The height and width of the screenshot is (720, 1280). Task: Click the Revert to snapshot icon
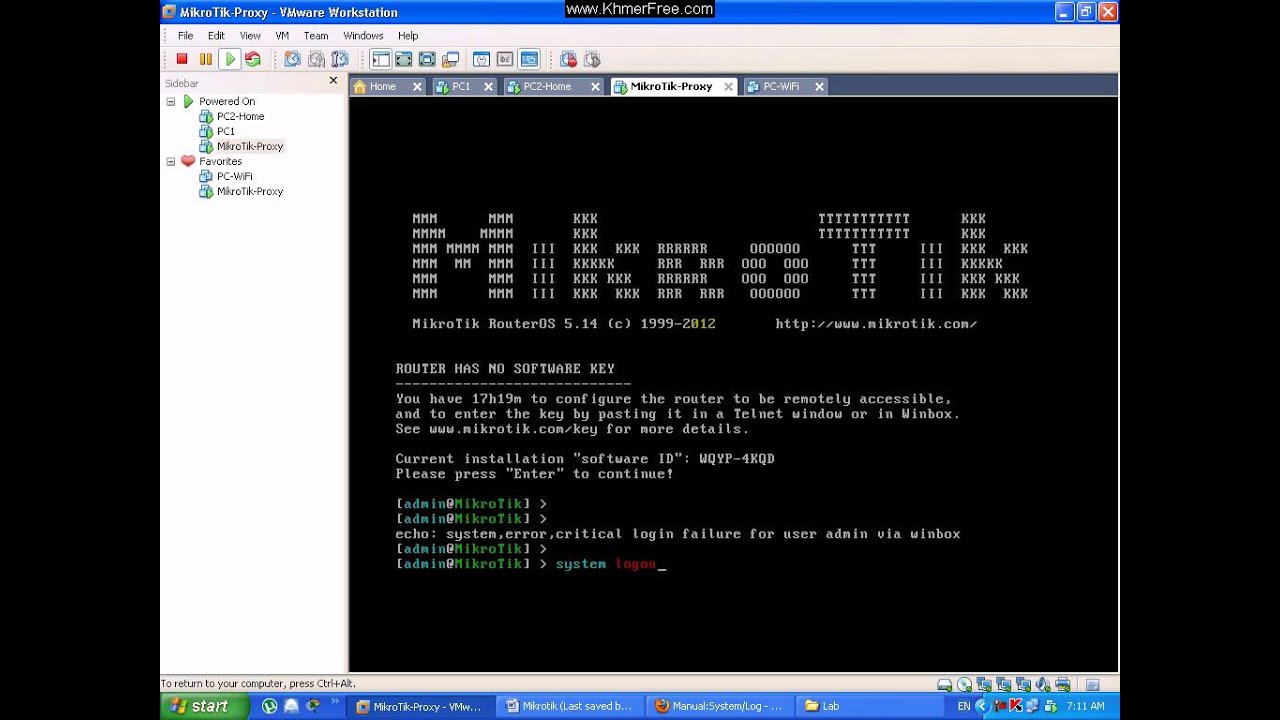coord(316,60)
